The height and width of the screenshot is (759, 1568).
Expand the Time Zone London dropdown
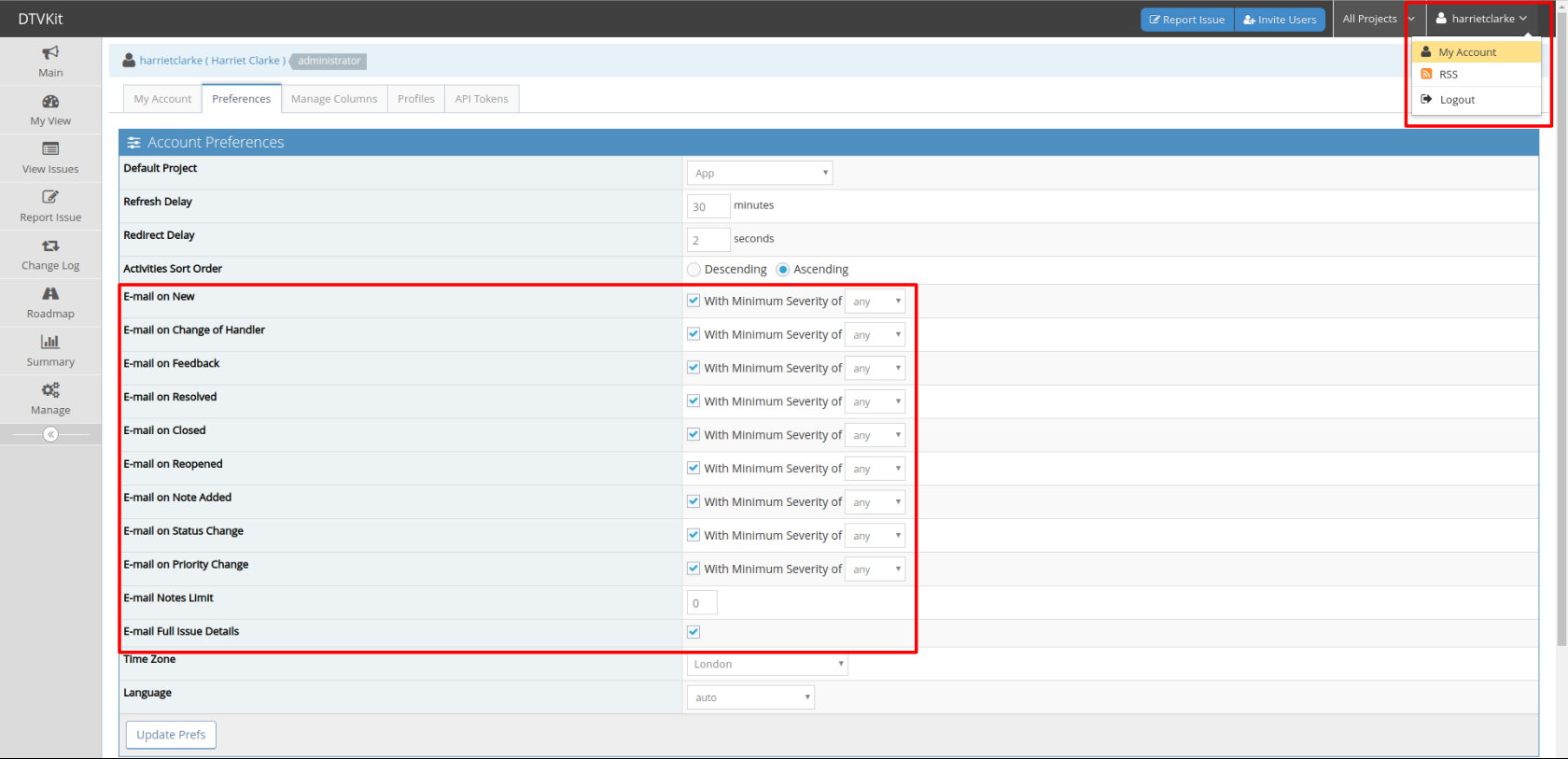pos(767,665)
